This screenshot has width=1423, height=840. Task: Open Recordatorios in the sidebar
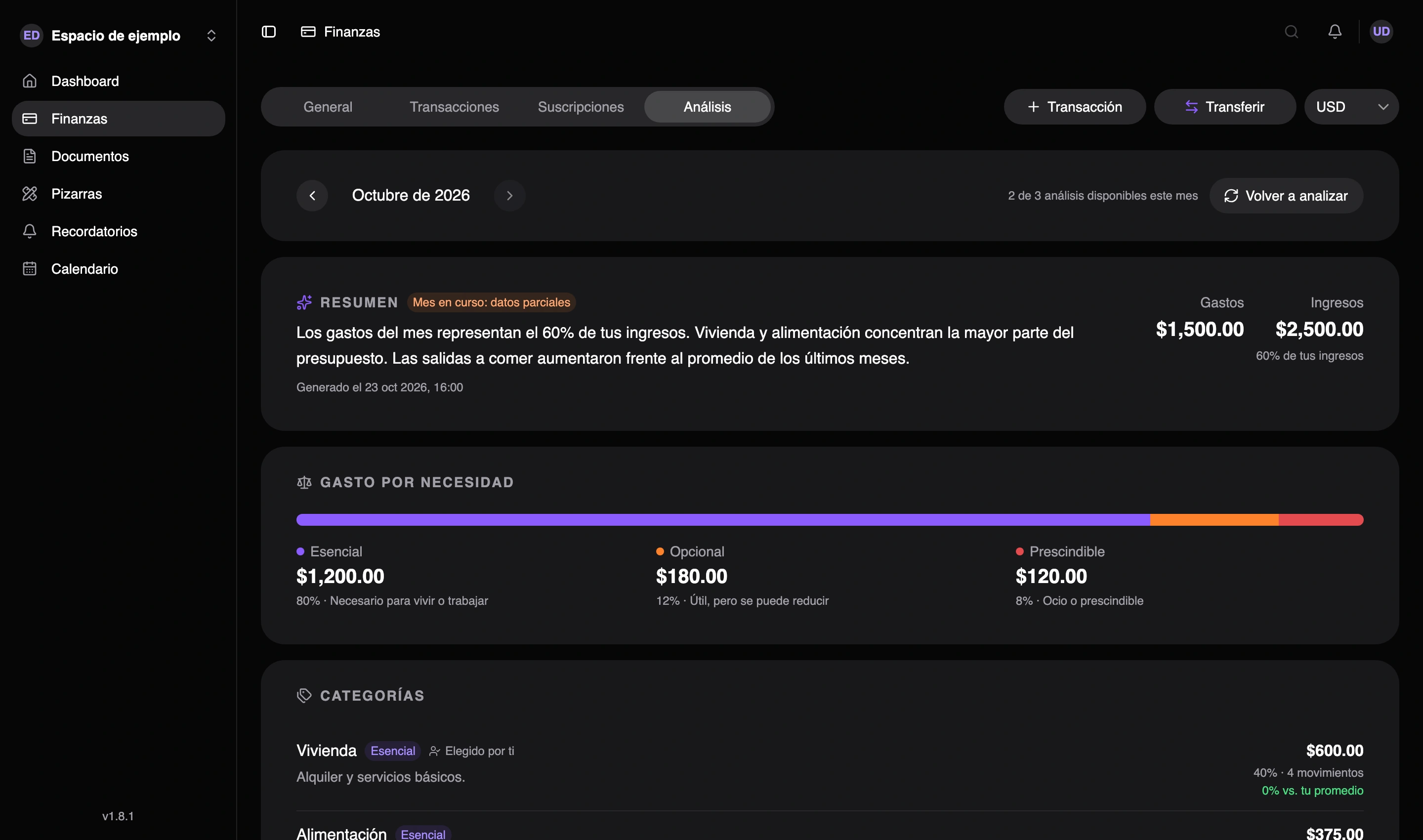pos(118,231)
